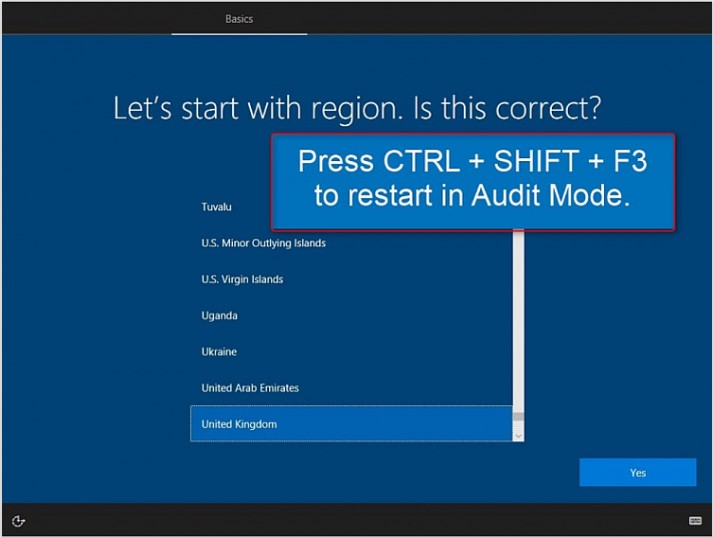Confirm region with the Yes button
This screenshot has height=538, width=714.
[x=638, y=472]
